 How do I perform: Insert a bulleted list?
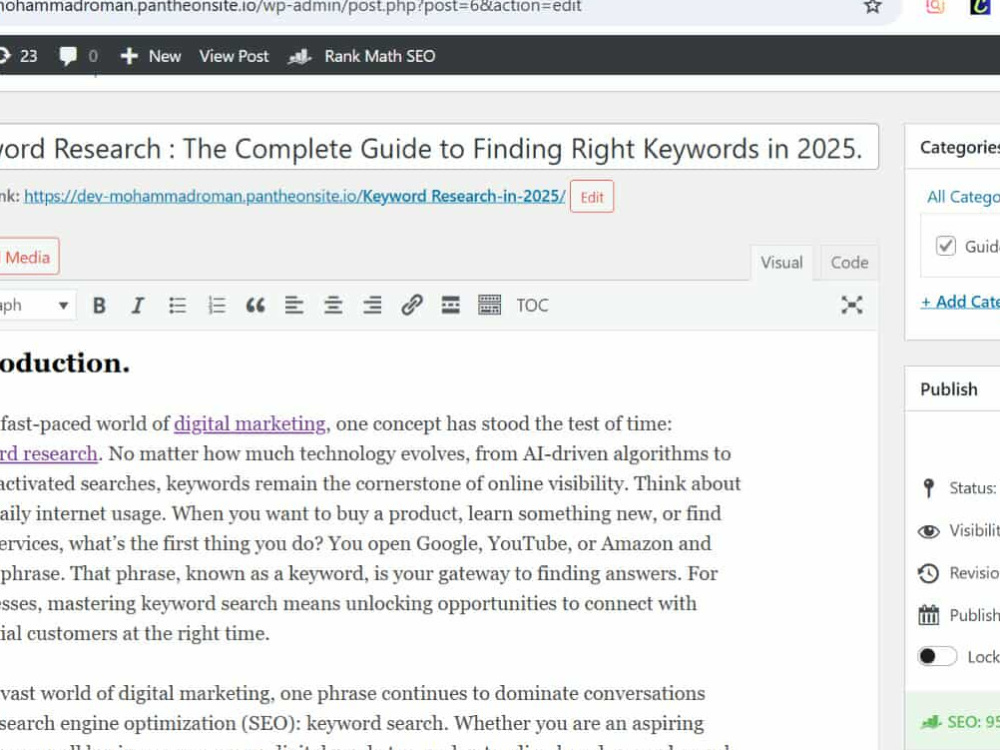tap(177, 305)
